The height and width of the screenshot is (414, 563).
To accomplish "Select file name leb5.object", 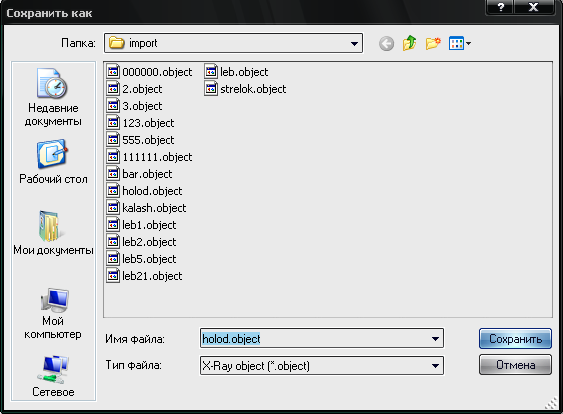I will point(149,259).
